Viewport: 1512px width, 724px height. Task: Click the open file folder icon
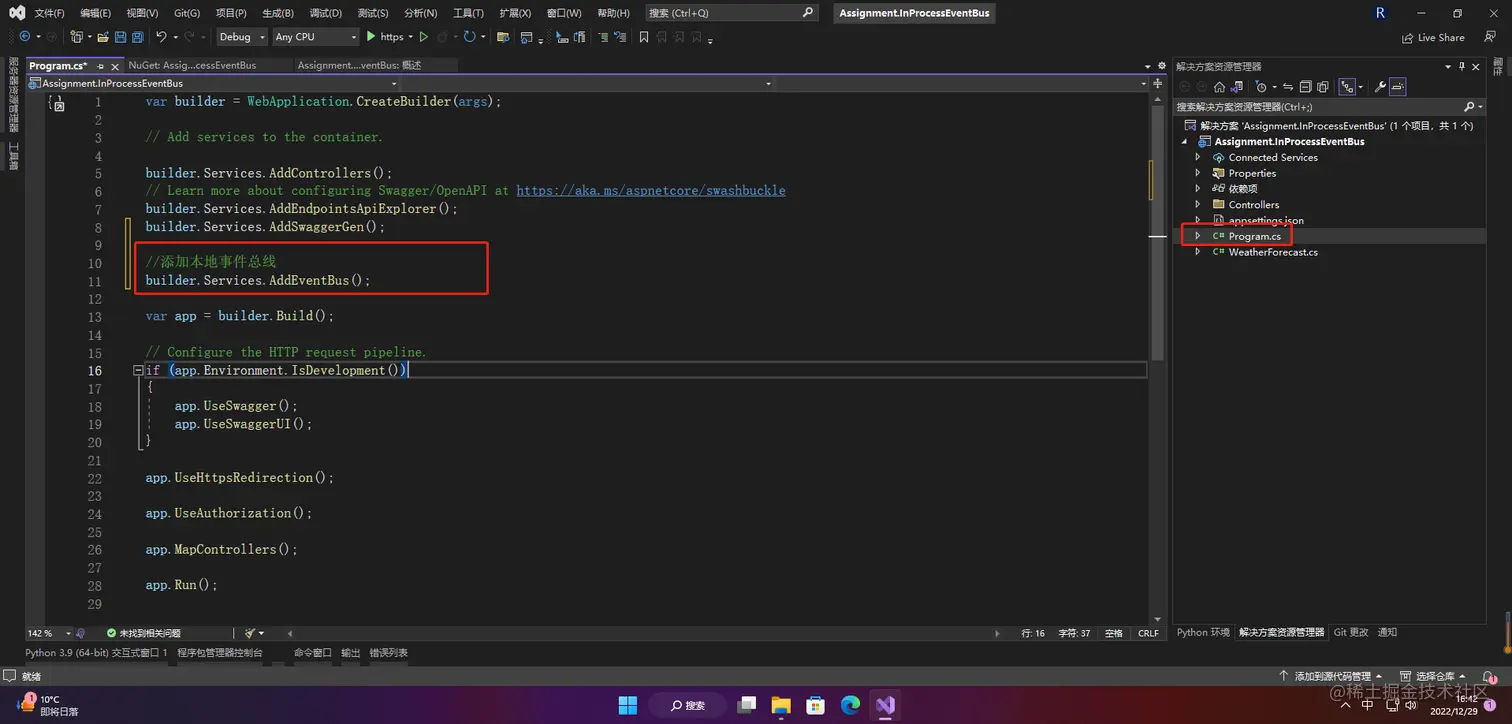point(103,37)
